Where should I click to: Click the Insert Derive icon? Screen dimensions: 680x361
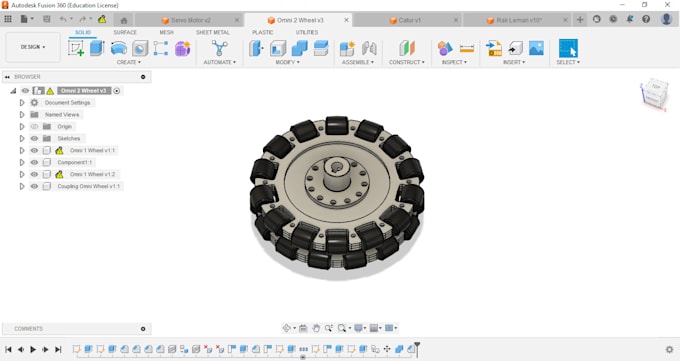(x=494, y=48)
